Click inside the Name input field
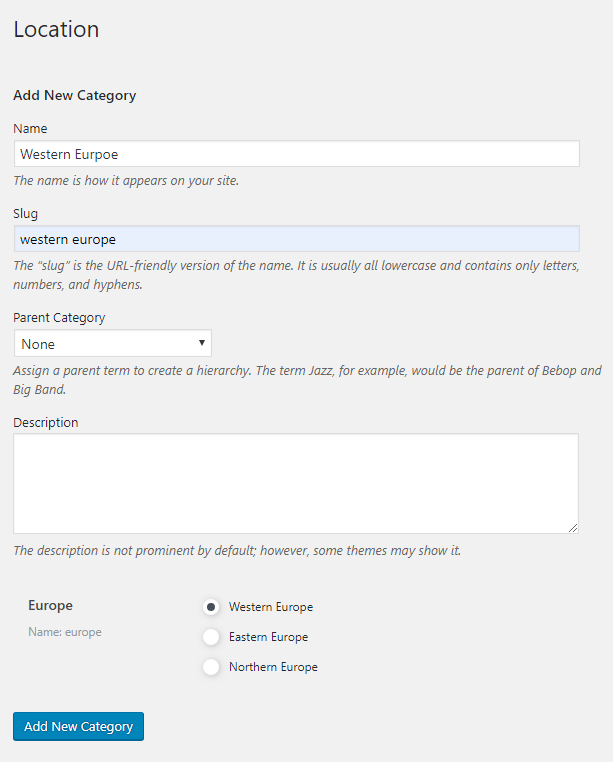The height and width of the screenshot is (762, 613). coord(297,154)
